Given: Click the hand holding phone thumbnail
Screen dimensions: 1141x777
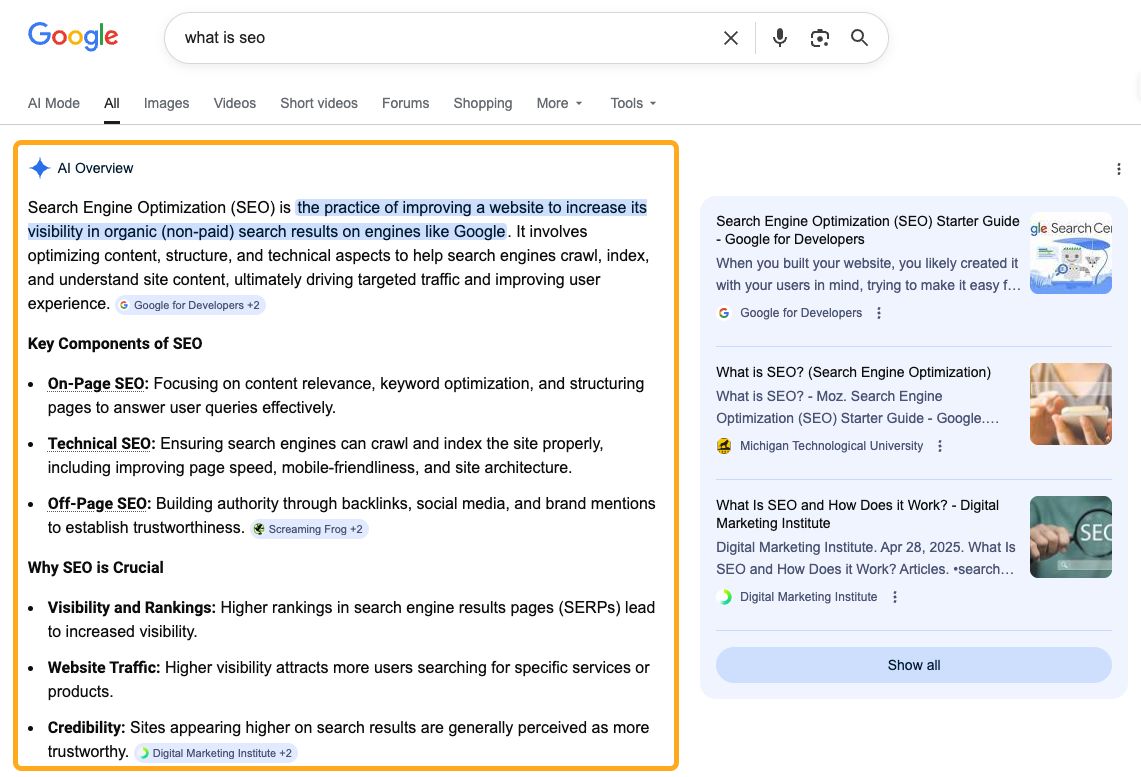Looking at the screenshot, I should [1070, 404].
